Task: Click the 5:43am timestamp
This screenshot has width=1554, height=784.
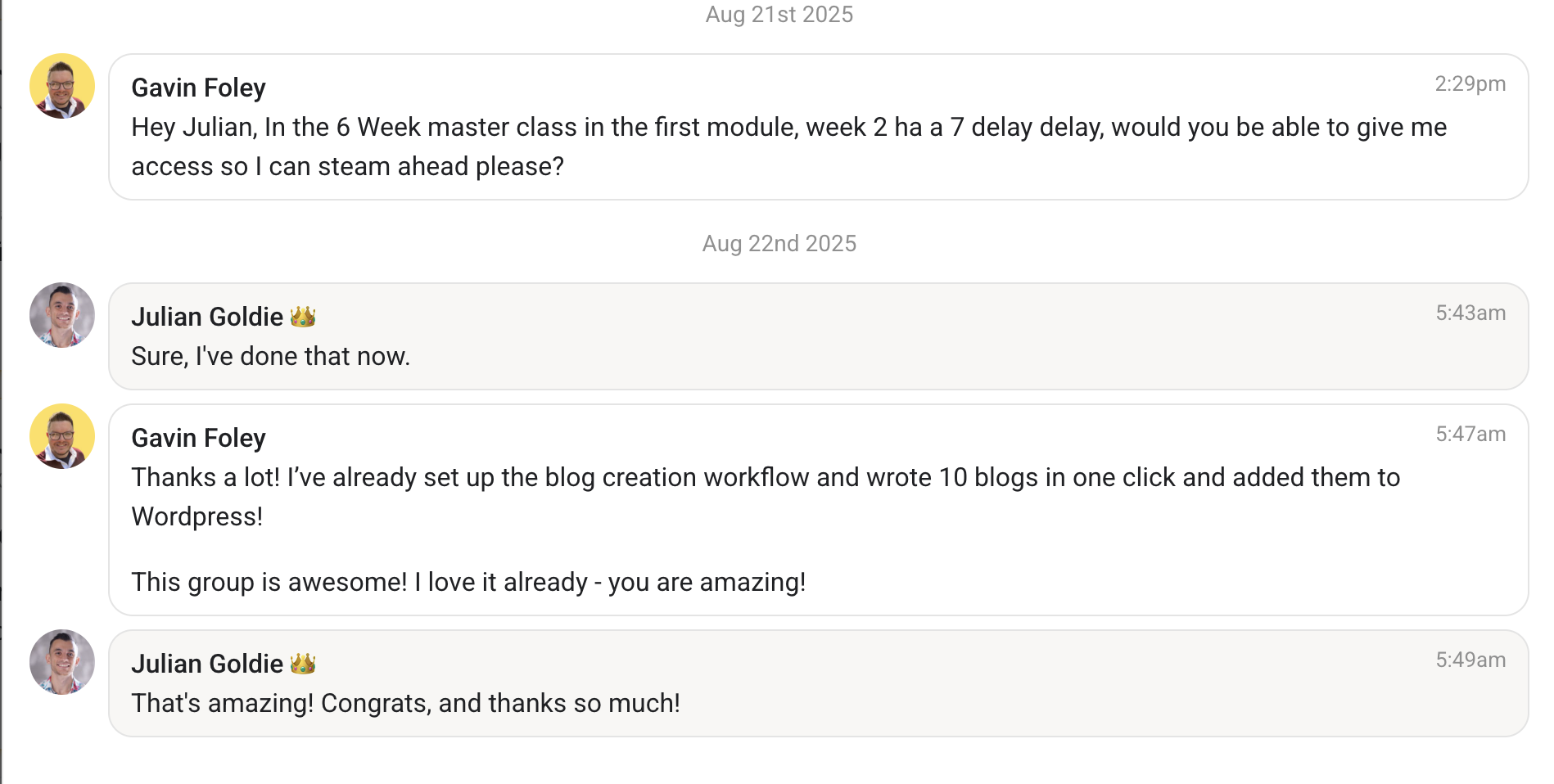Action: point(1470,313)
